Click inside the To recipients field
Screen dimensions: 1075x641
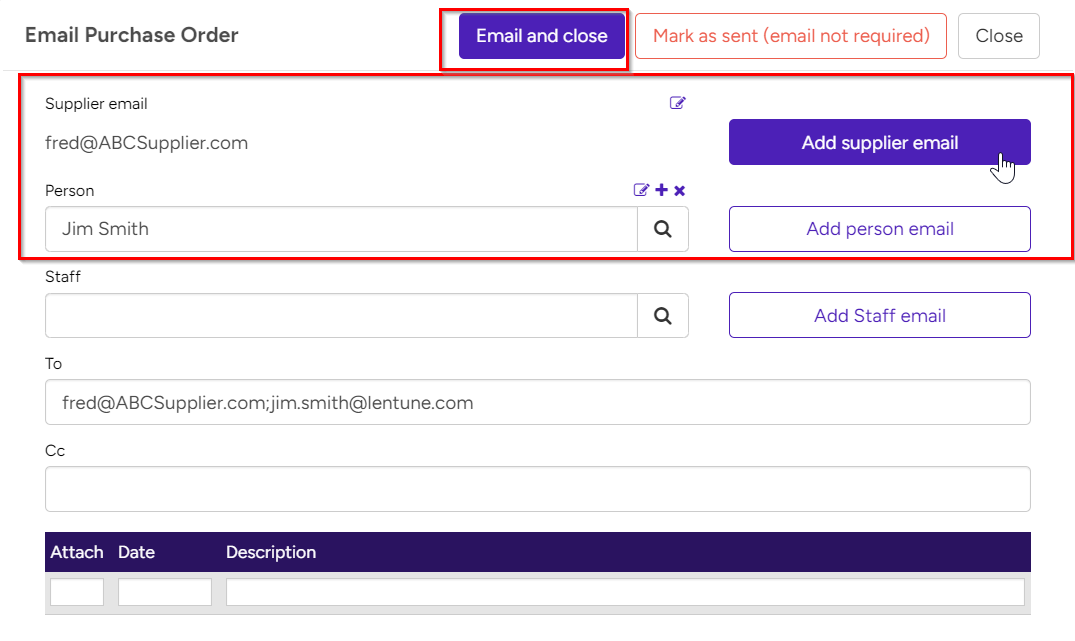point(537,402)
